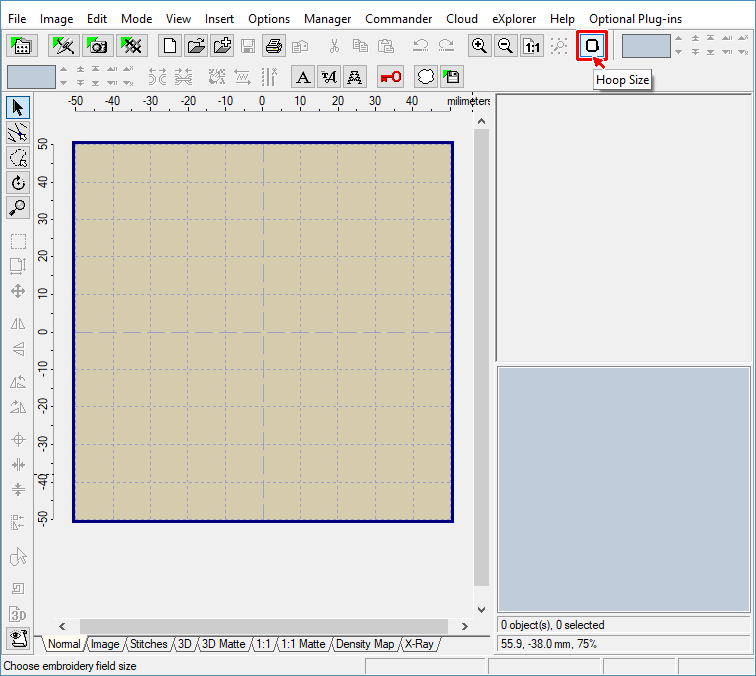Viewport: 756px width, 676px height.
Task: Open the Optional Plug-ins menu
Action: tap(635, 19)
